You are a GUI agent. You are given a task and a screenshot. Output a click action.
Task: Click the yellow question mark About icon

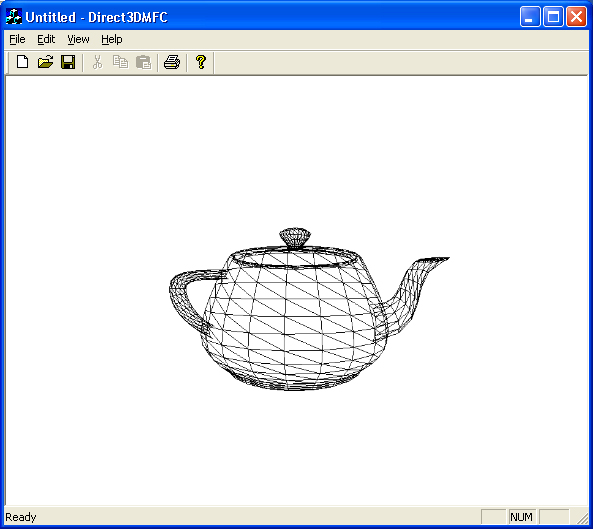point(201,62)
